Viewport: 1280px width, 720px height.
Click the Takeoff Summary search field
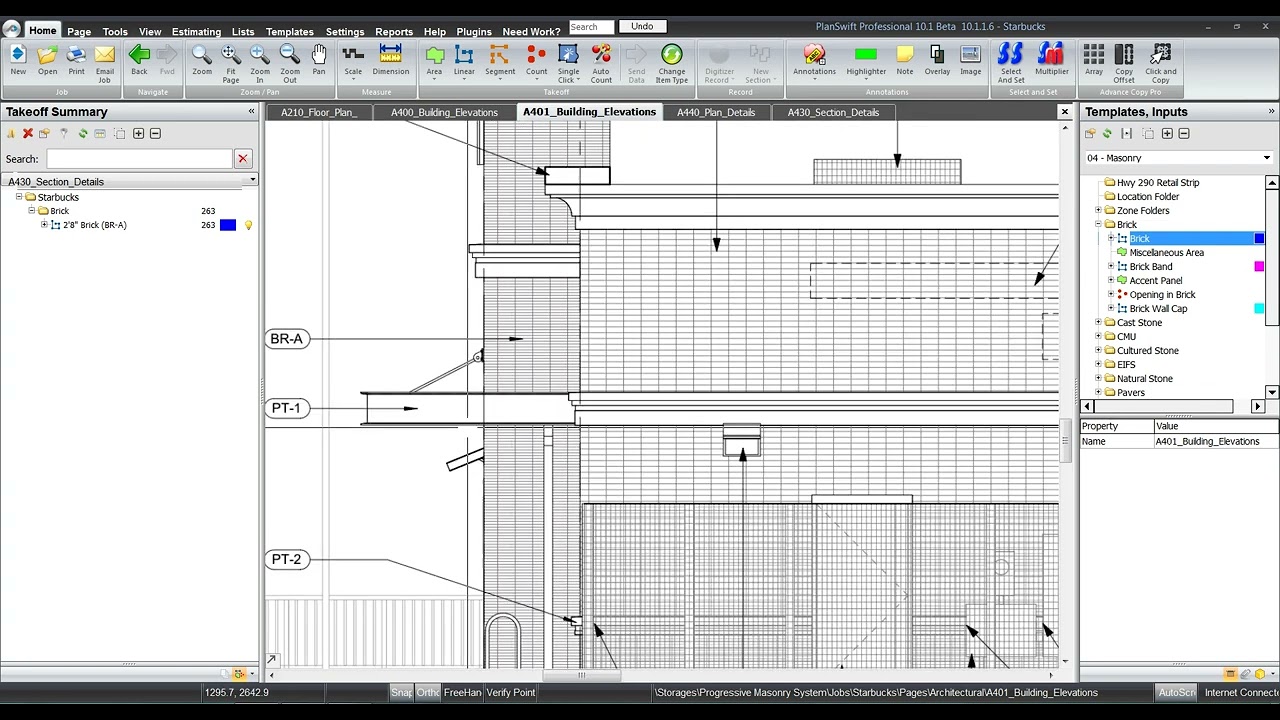[x=139, y=159]
